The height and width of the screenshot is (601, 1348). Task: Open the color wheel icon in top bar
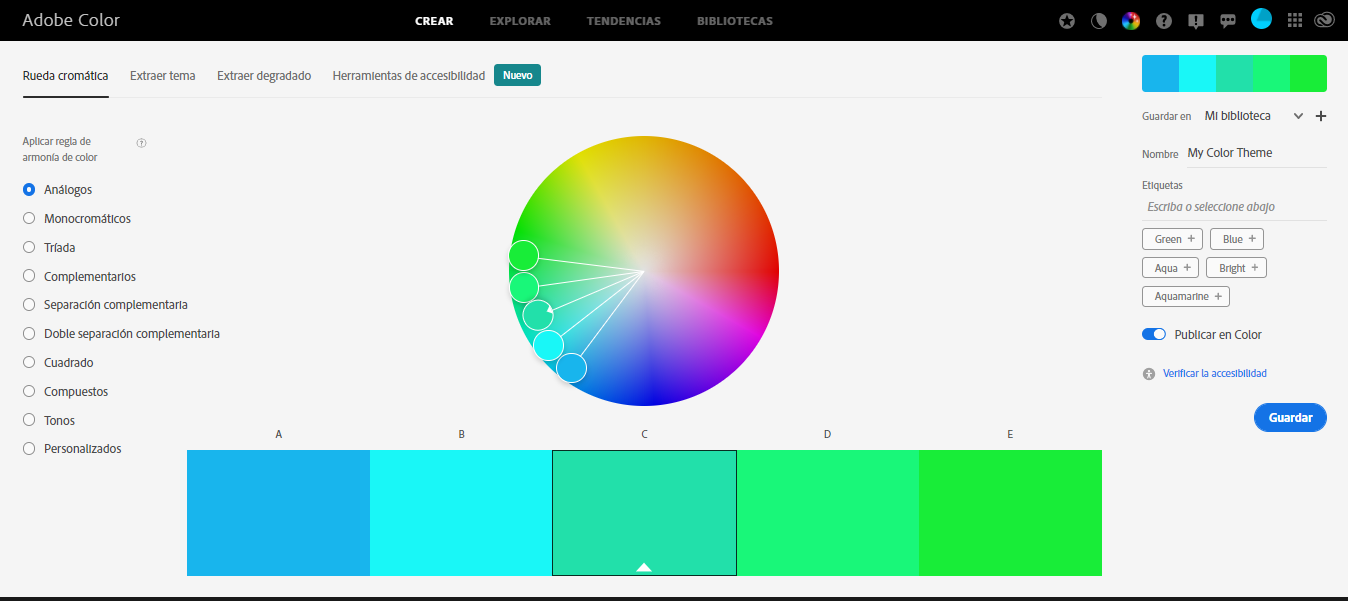pos(1130,20)
